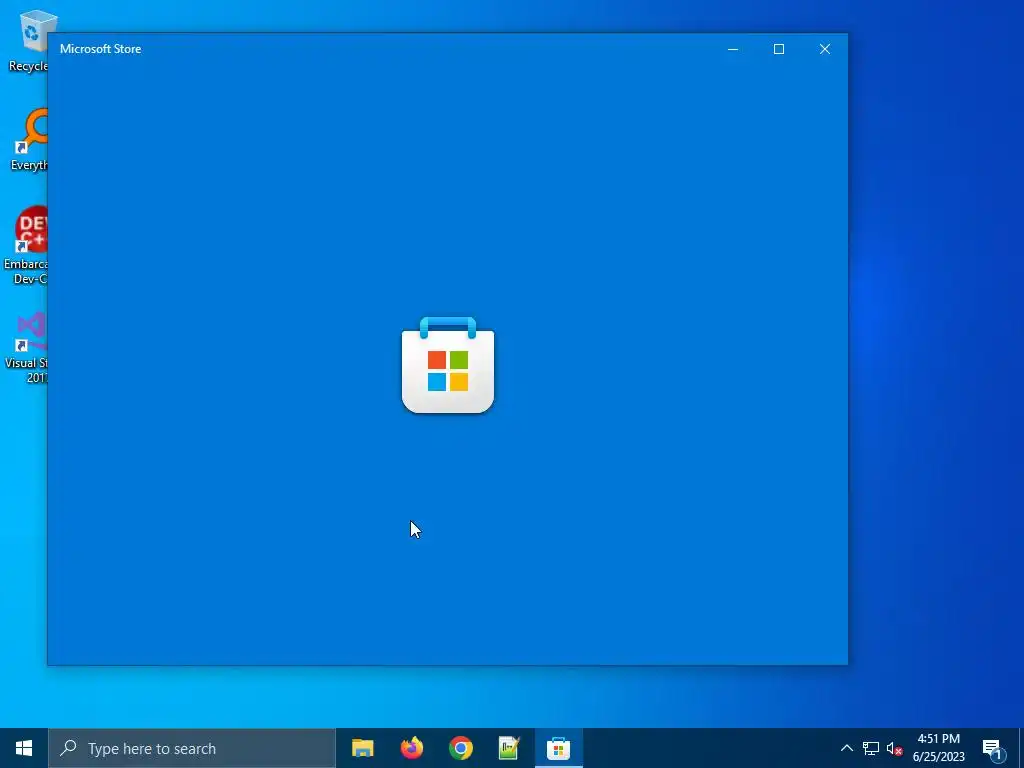The height and width of the screenshot is (768, 1024).
Task: Open the network status tray icon
Action: click(871, 748)
